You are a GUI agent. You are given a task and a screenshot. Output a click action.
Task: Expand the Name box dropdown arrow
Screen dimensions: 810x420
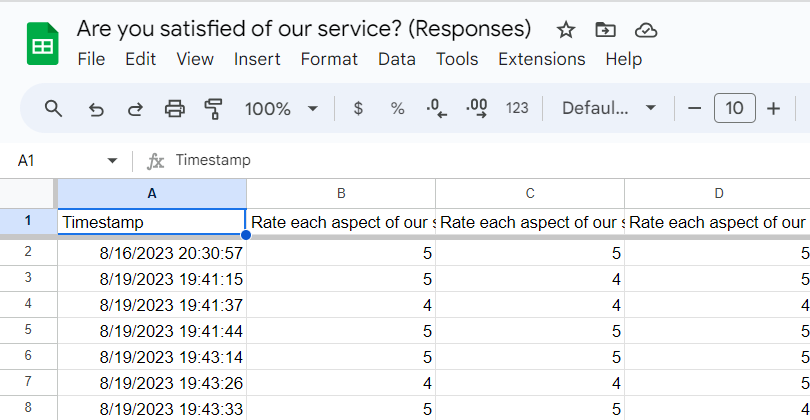112,160
